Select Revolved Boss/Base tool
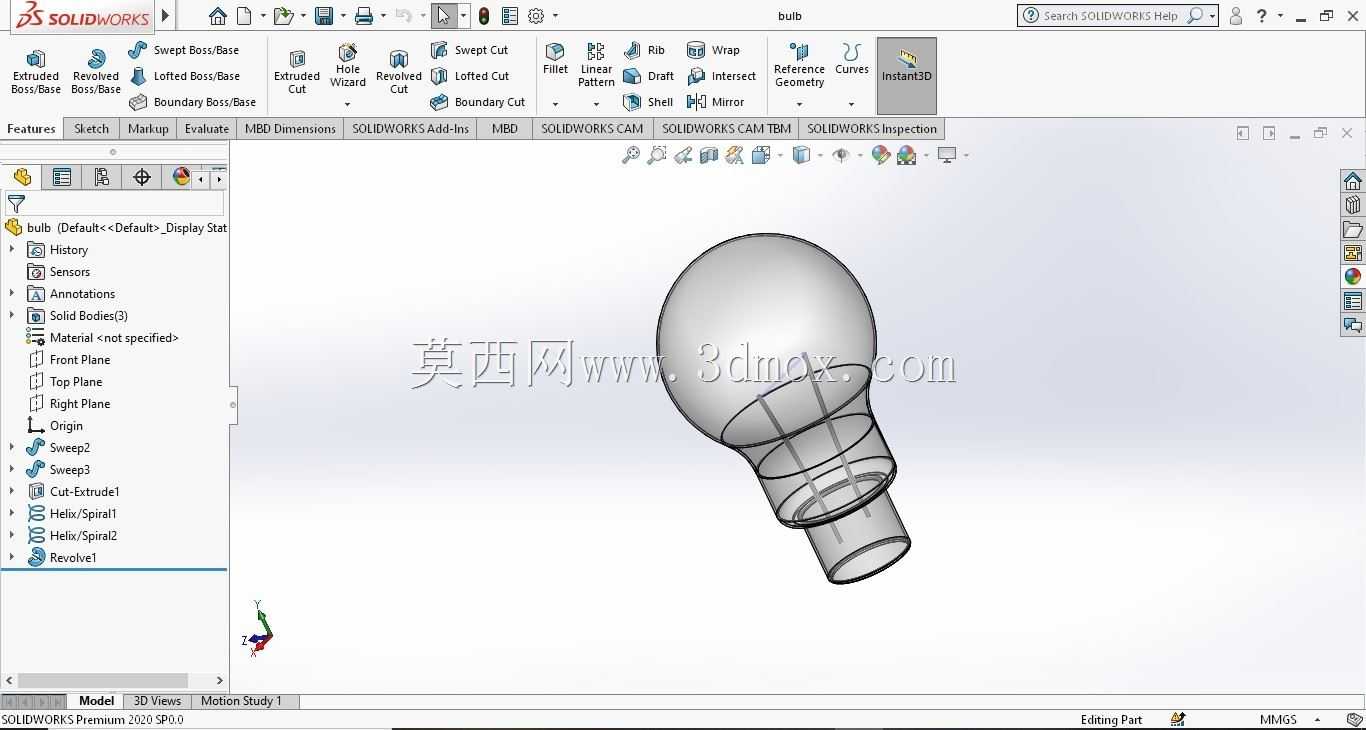The width and height of the screenshot is (1366, 730). pos(96,71)
